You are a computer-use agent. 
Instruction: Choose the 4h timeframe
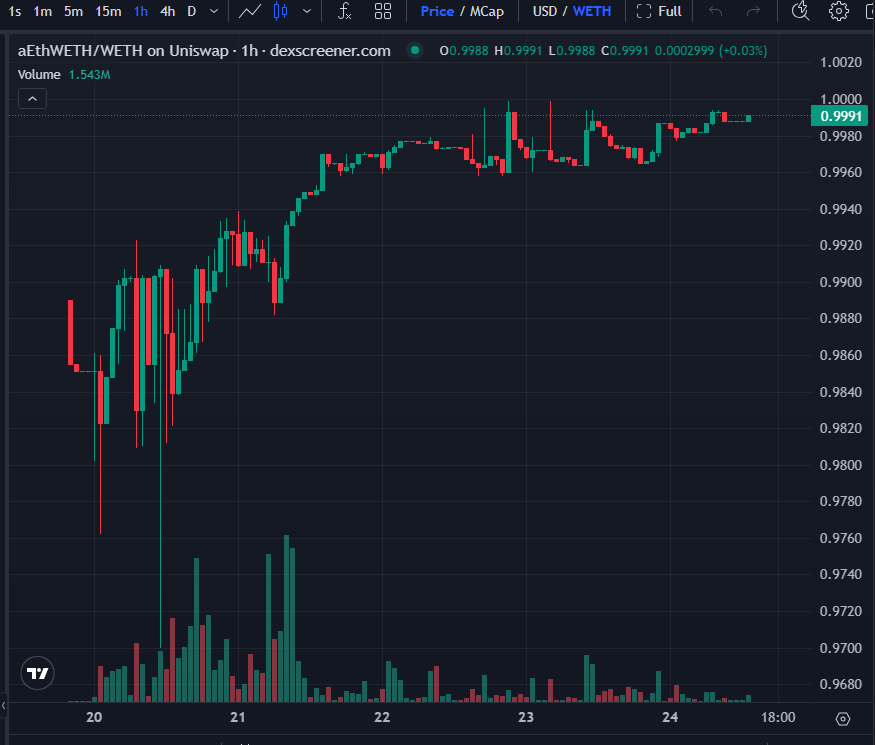click(x=167, y=11)
